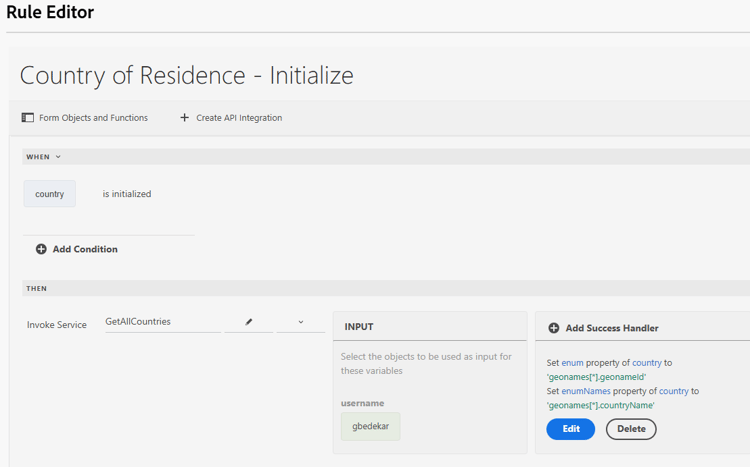Select the "is initialized" state operator
The image size is (750, 467).
(x=127, y=194)
